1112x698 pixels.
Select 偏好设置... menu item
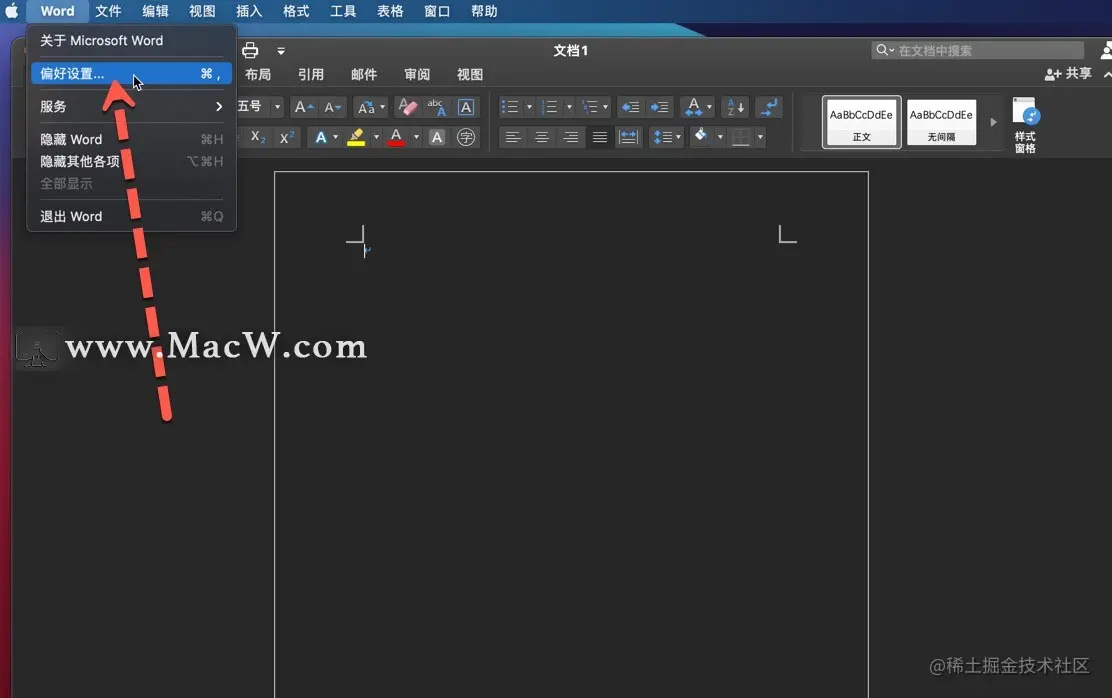tap(131, 74)
